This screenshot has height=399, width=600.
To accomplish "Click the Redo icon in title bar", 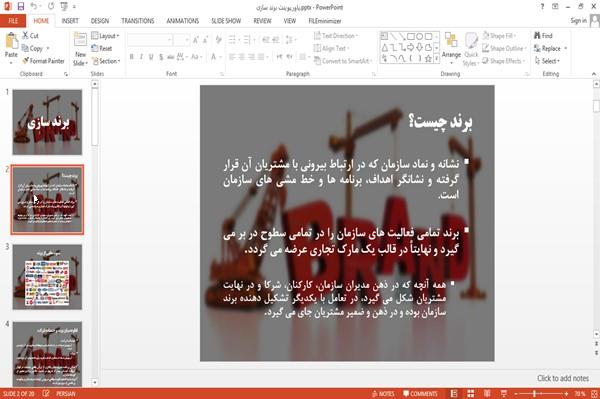I will tap(51, 6).
